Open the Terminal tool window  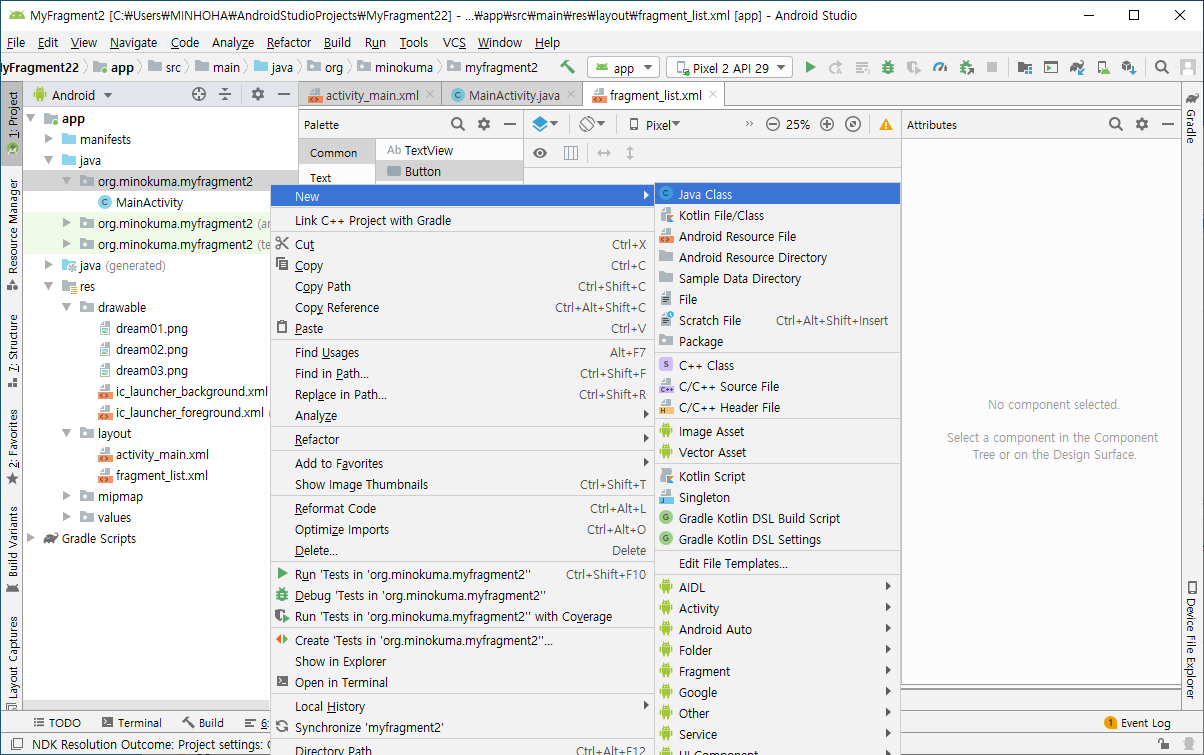coord(131,722)
